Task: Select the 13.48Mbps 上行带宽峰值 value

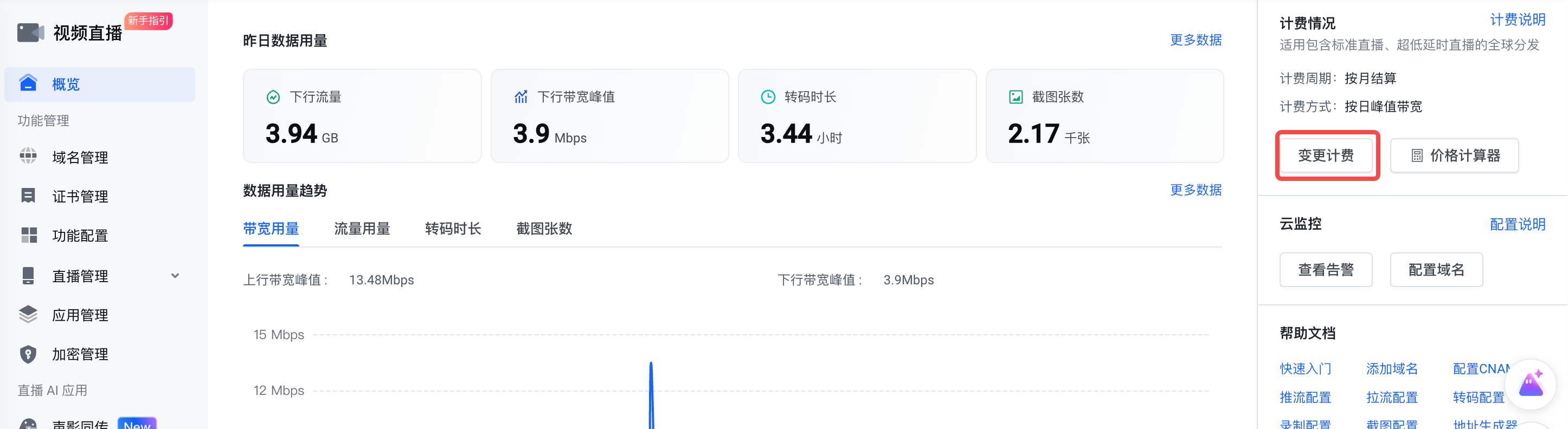Action: click(382, 280)
